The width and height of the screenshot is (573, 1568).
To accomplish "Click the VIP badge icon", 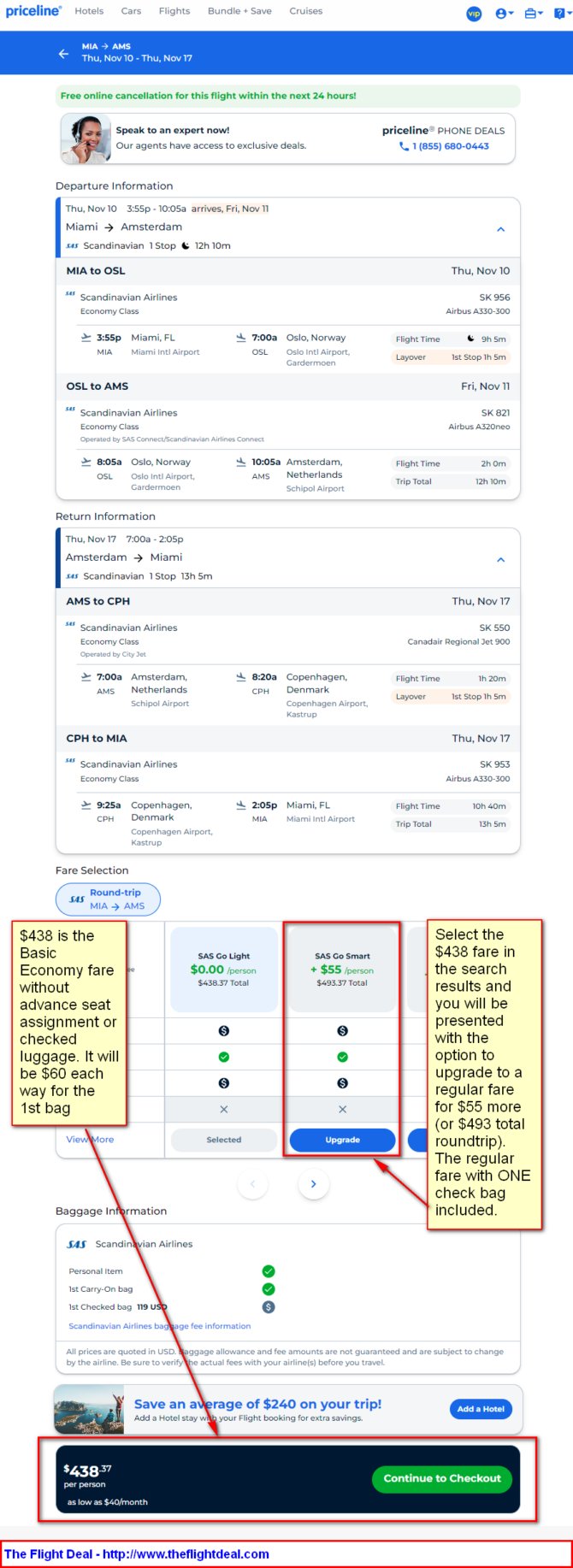I will point(474,13).
